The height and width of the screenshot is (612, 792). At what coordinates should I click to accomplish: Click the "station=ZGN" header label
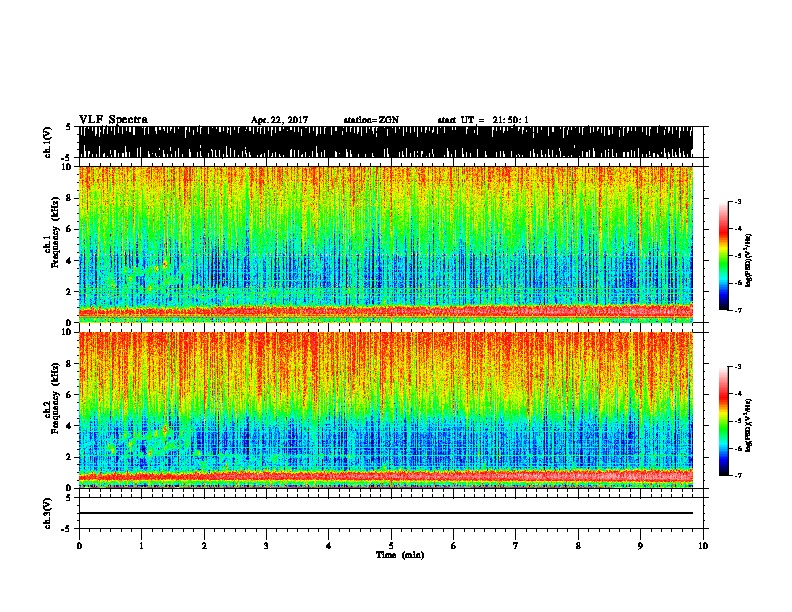pos(371,120)
